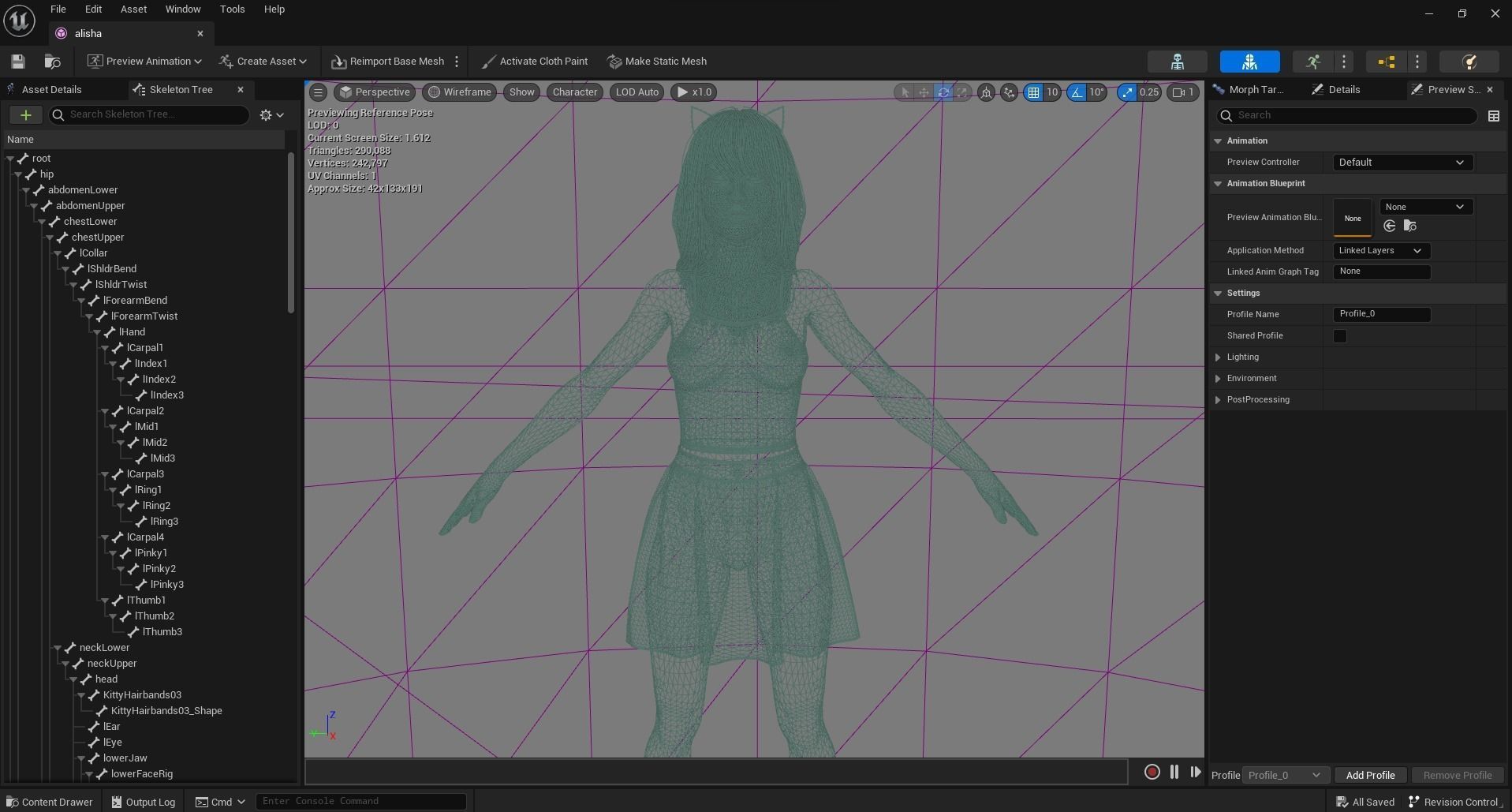
Task: Enable the Shared Profile checkbox
Action: pos(1340,336)
